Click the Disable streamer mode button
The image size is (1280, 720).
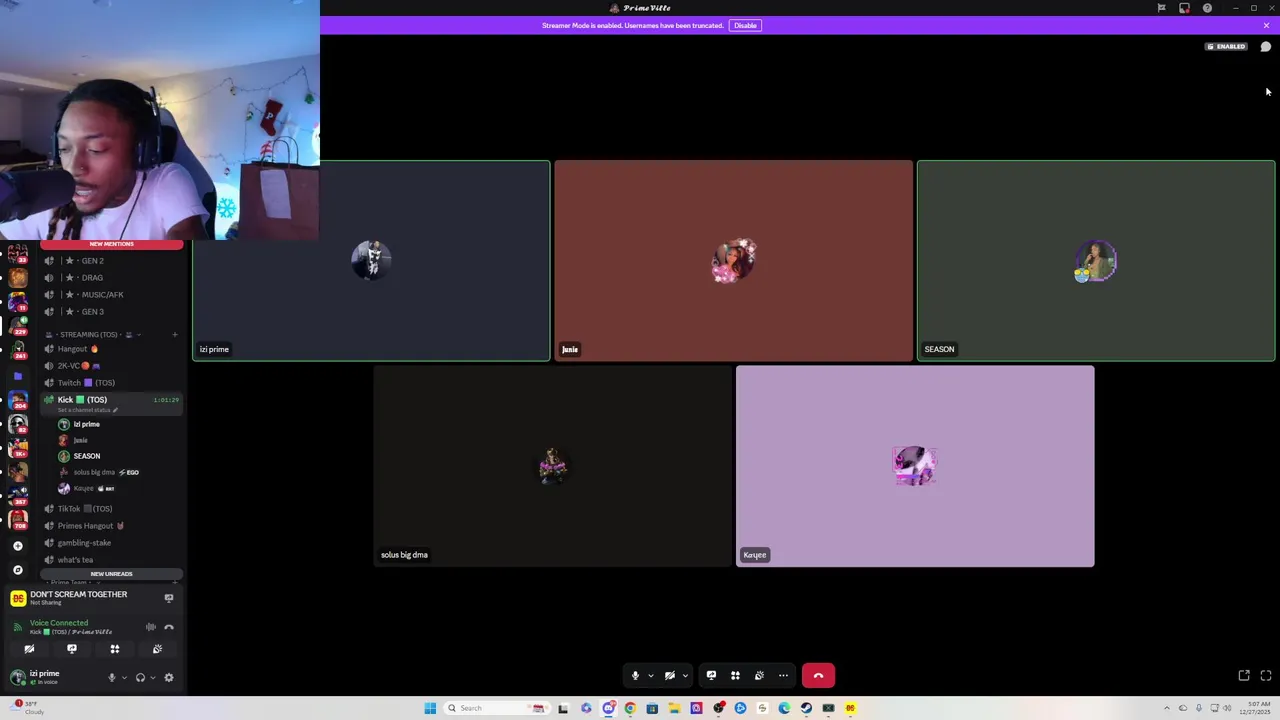pos(745,25)
